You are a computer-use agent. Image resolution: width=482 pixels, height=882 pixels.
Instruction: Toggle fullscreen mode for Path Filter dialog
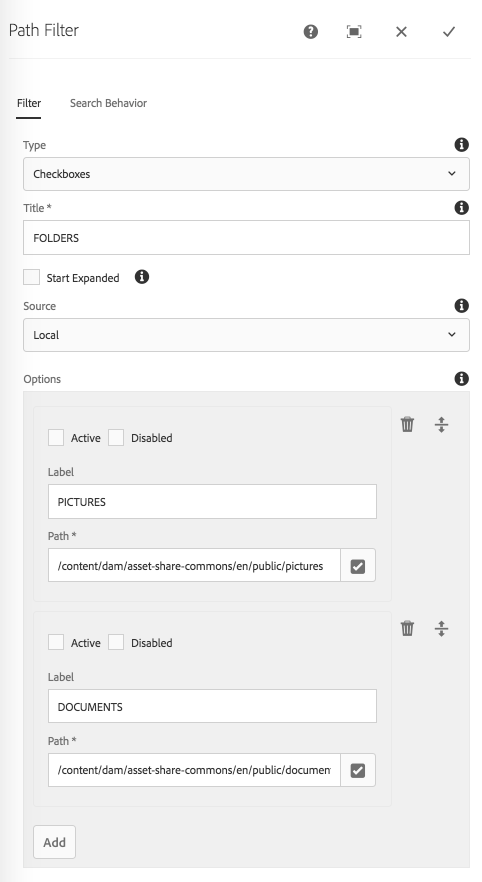tap(354, 32)
